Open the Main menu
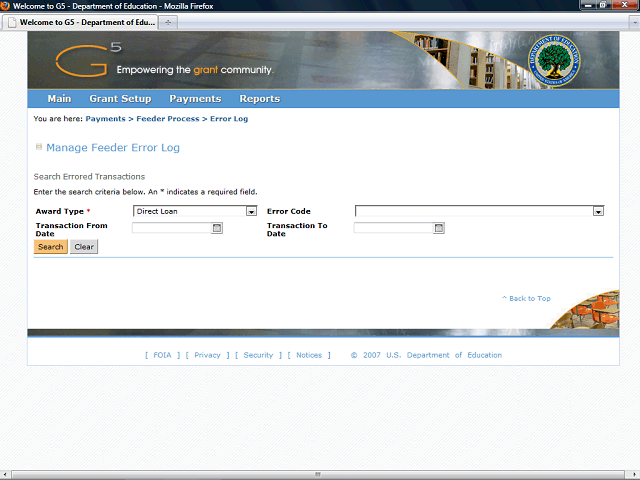 [59, 99]
